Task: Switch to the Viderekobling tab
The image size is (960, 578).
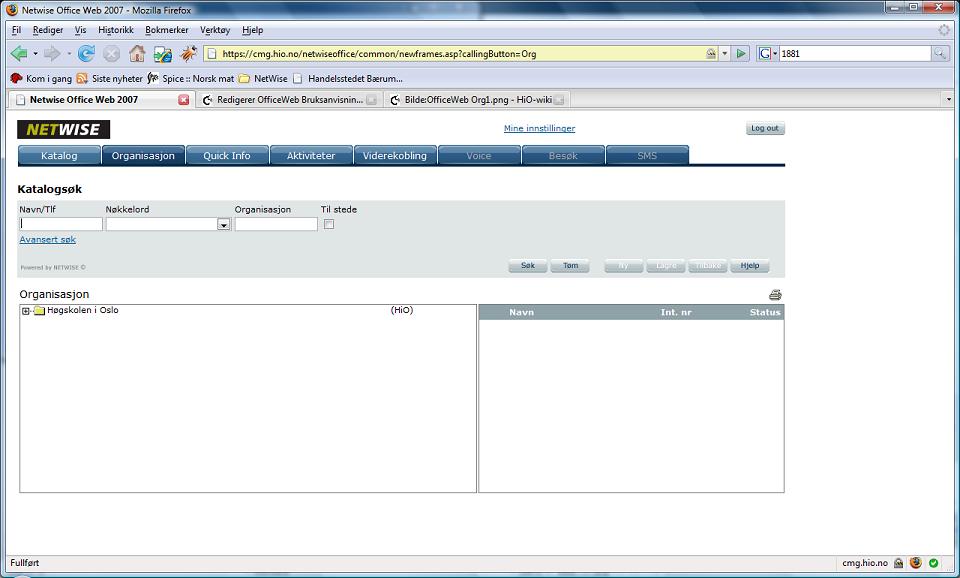Action: click(395, 156)
